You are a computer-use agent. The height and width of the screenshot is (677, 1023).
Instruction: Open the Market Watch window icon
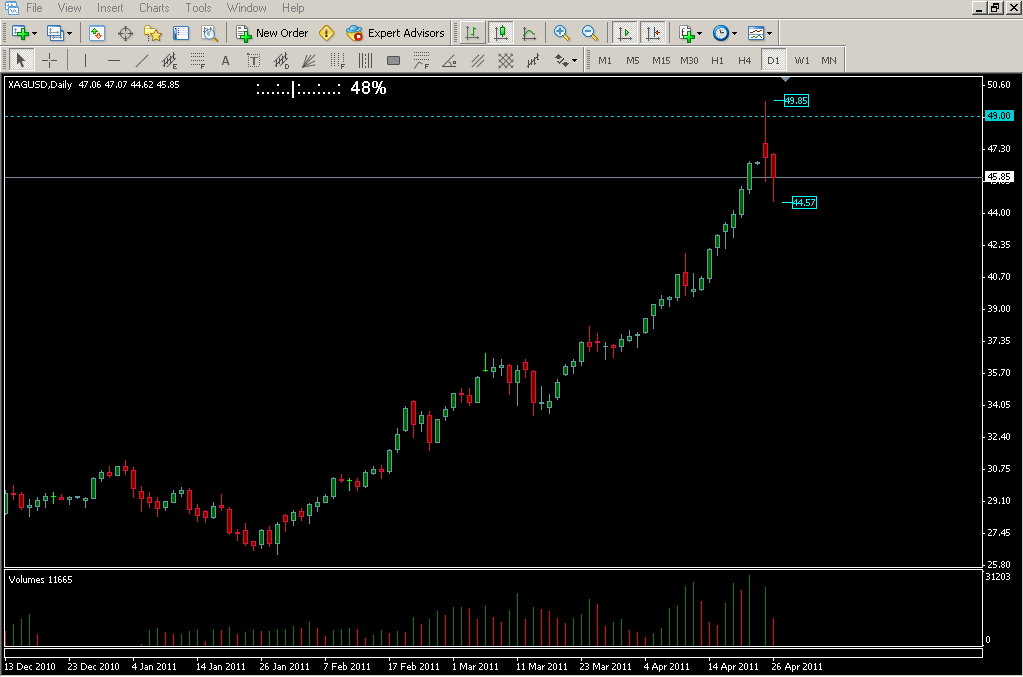tap(97, 33)
